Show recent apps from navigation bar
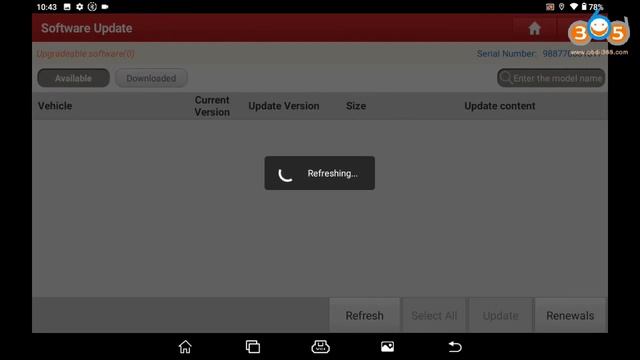This screenshot has height=360, width=640. pos(253,347)
